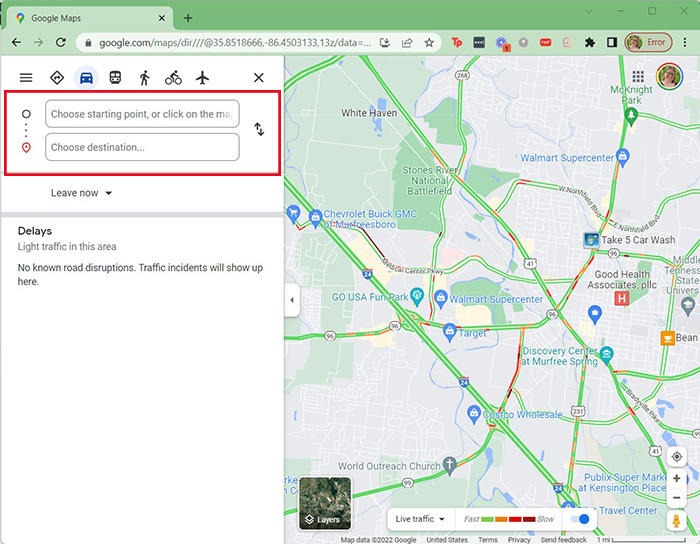
Task: Share this page from address bar
Action: [x=407, y=42]
